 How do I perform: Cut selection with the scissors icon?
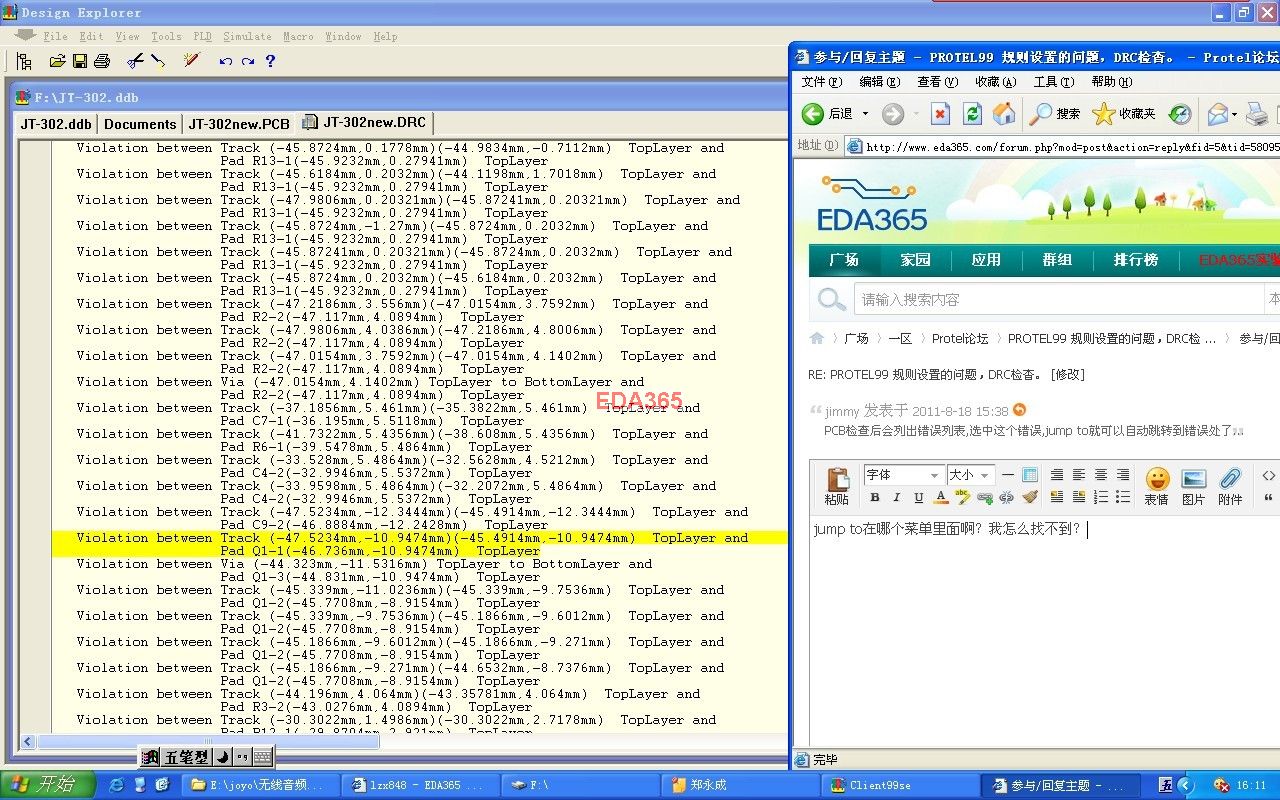pos(135,61)
